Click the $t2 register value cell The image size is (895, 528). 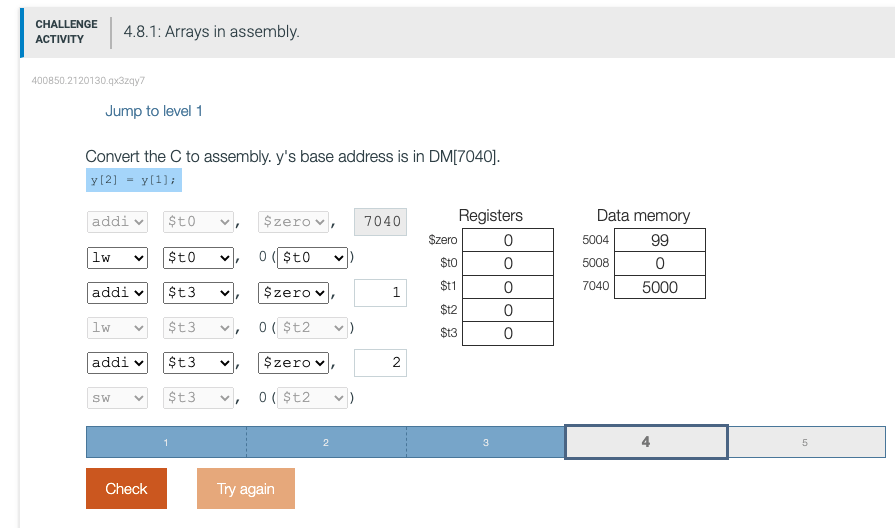[x=508, y=310]
